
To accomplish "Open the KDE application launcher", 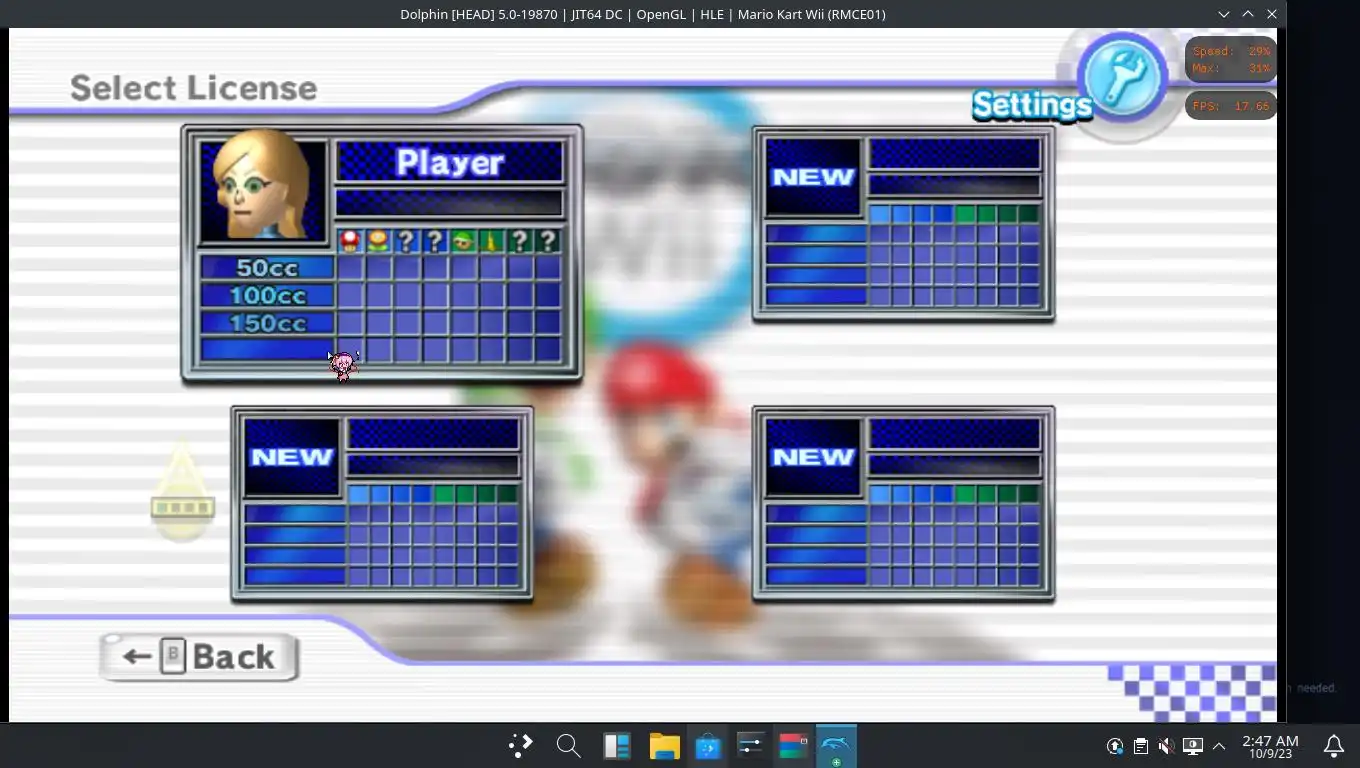I will [521, 746].
